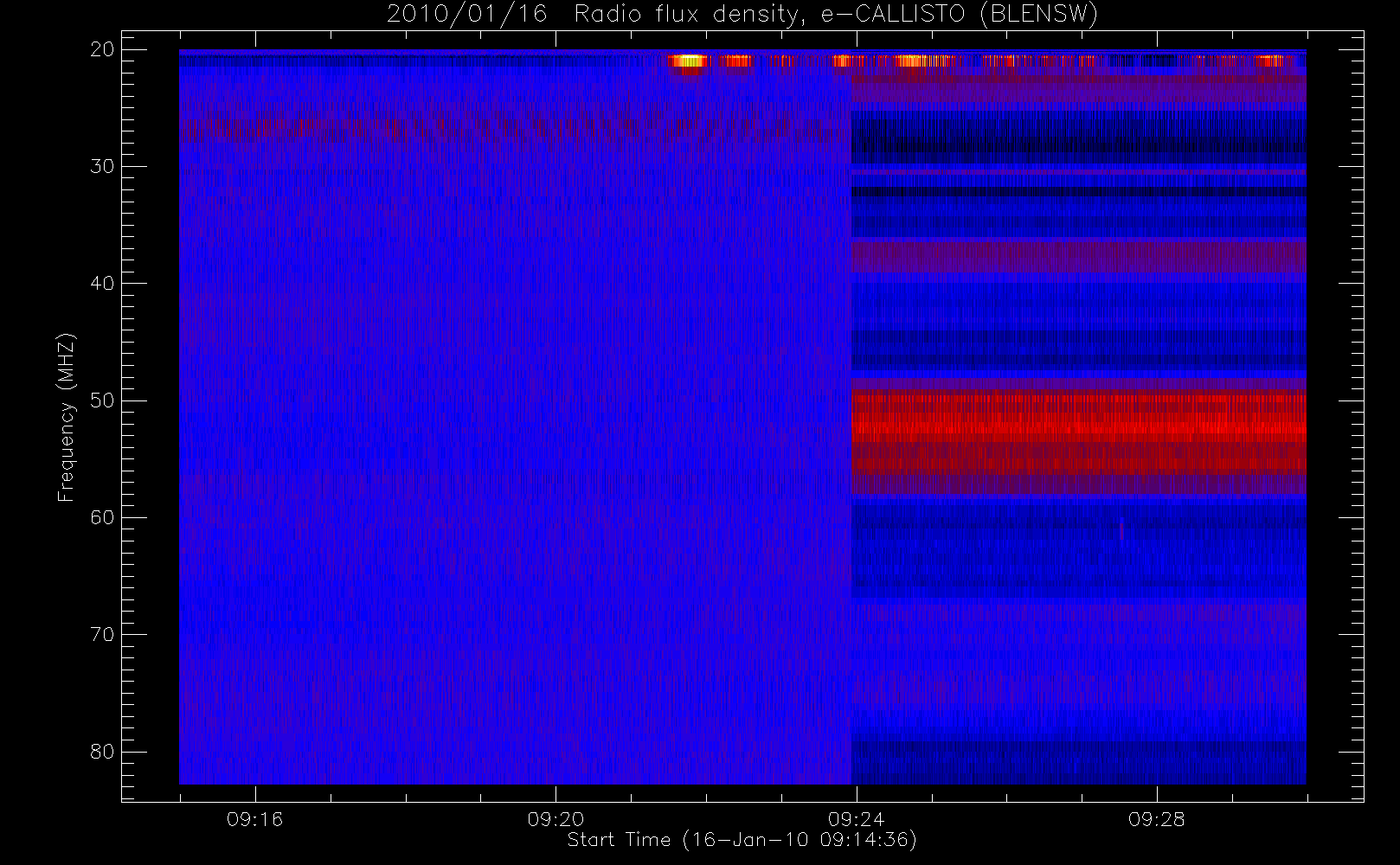Click the 60 frequency tick label

[x=102, y=517]
